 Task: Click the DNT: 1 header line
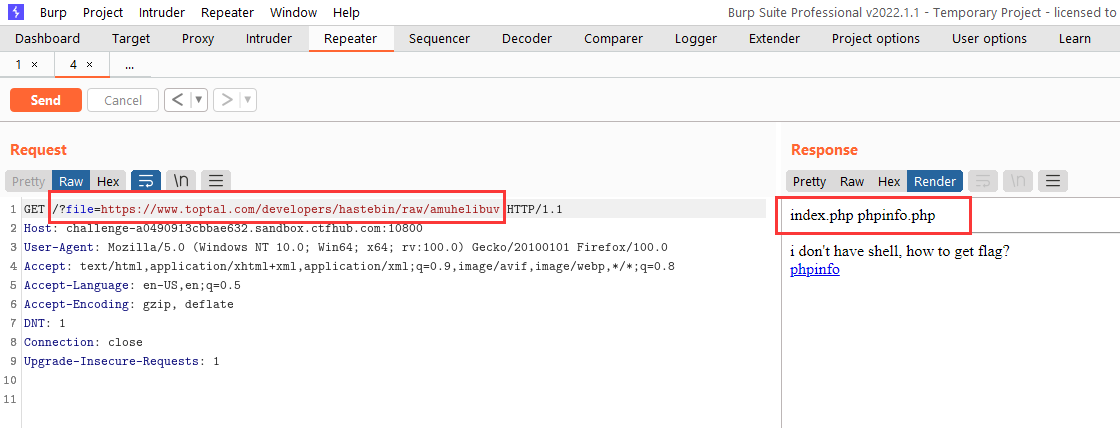(44, 323)
